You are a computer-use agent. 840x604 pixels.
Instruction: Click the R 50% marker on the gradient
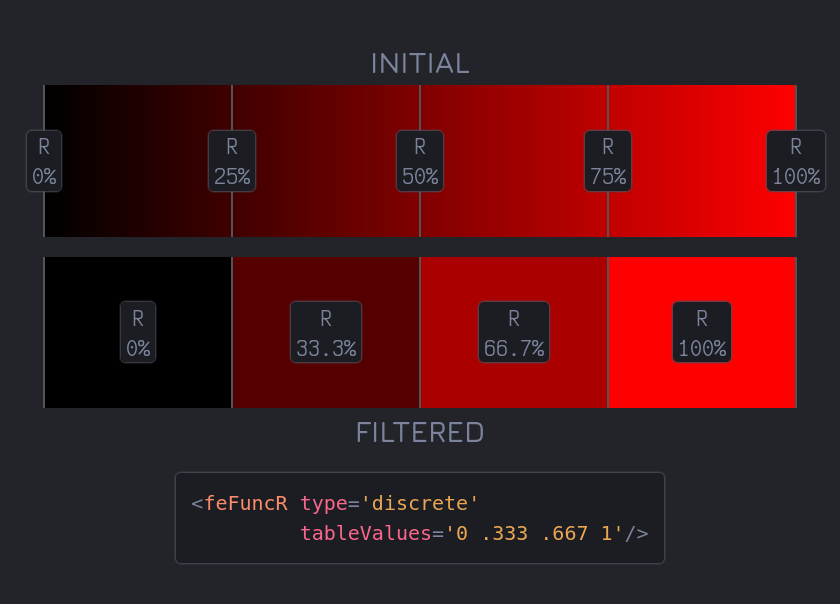419,161
